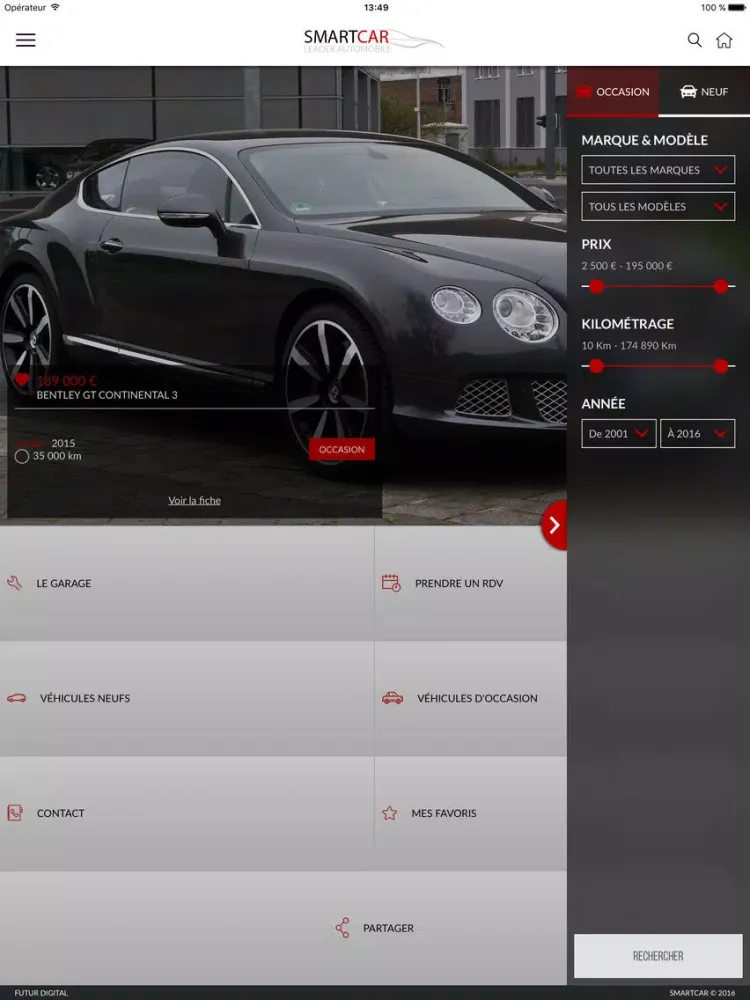The height and width of the screenshot is (1000, 750).
Task: Click the red Occasion badge on the car
Action: [342, 449]
